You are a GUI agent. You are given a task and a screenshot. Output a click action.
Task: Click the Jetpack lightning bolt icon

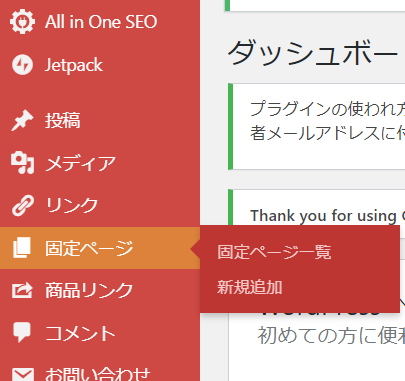click(22, 65)
